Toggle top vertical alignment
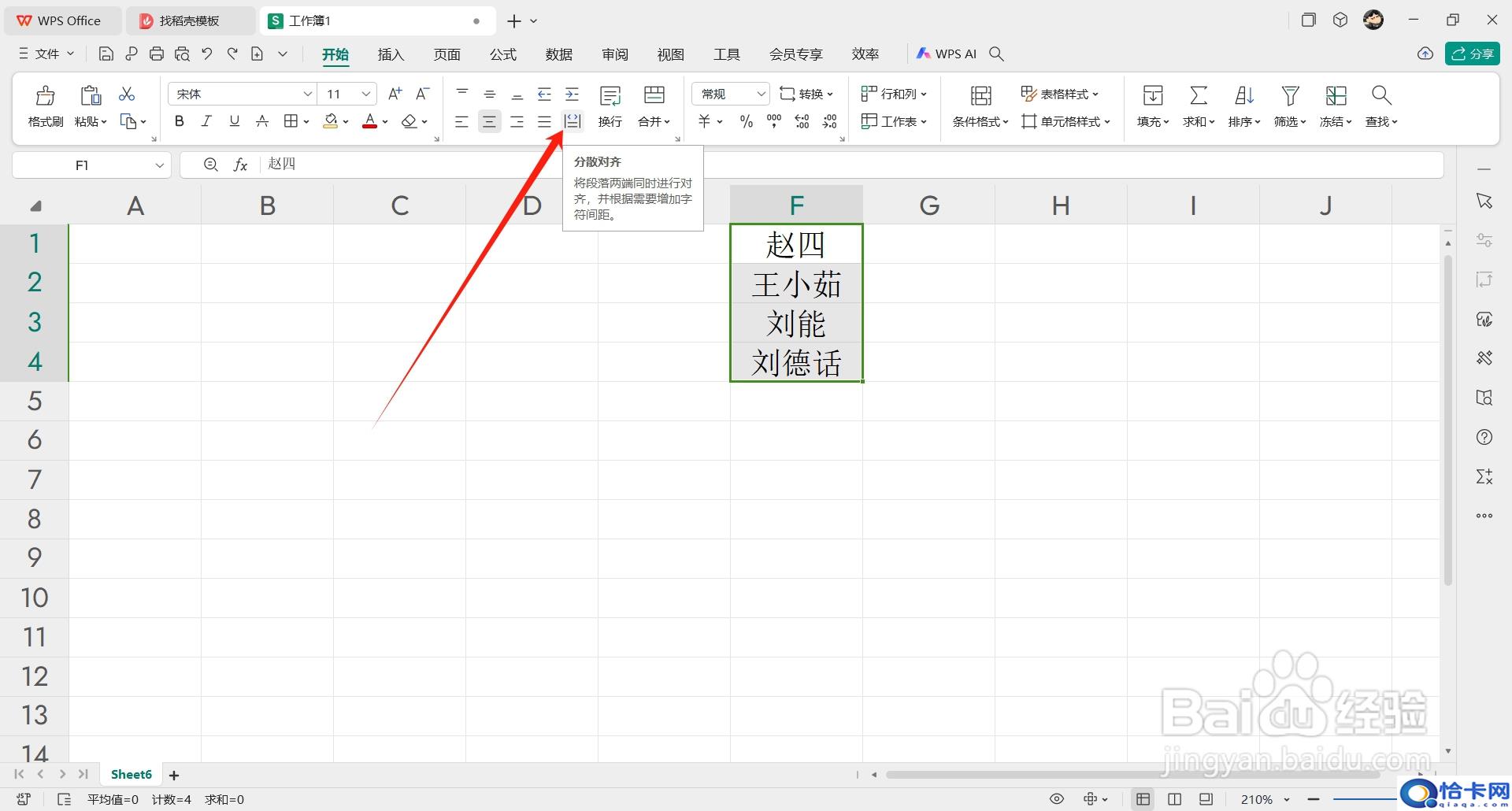The height and width of the screenshot is (811, 1512). tap(462, 93)
